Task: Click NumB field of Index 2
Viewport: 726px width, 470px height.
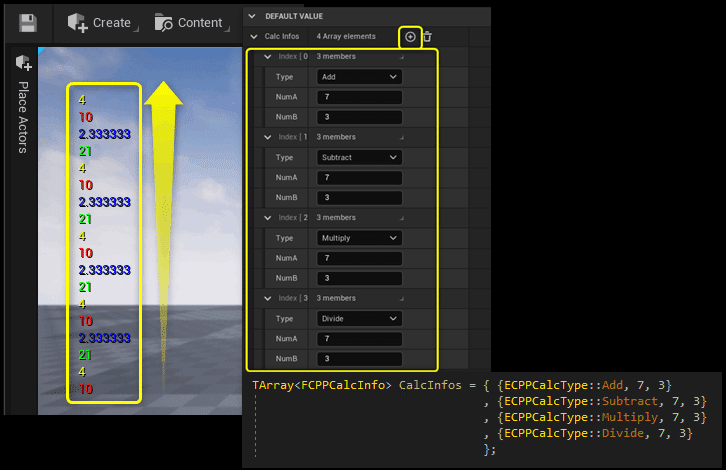Action: (359, 278)
